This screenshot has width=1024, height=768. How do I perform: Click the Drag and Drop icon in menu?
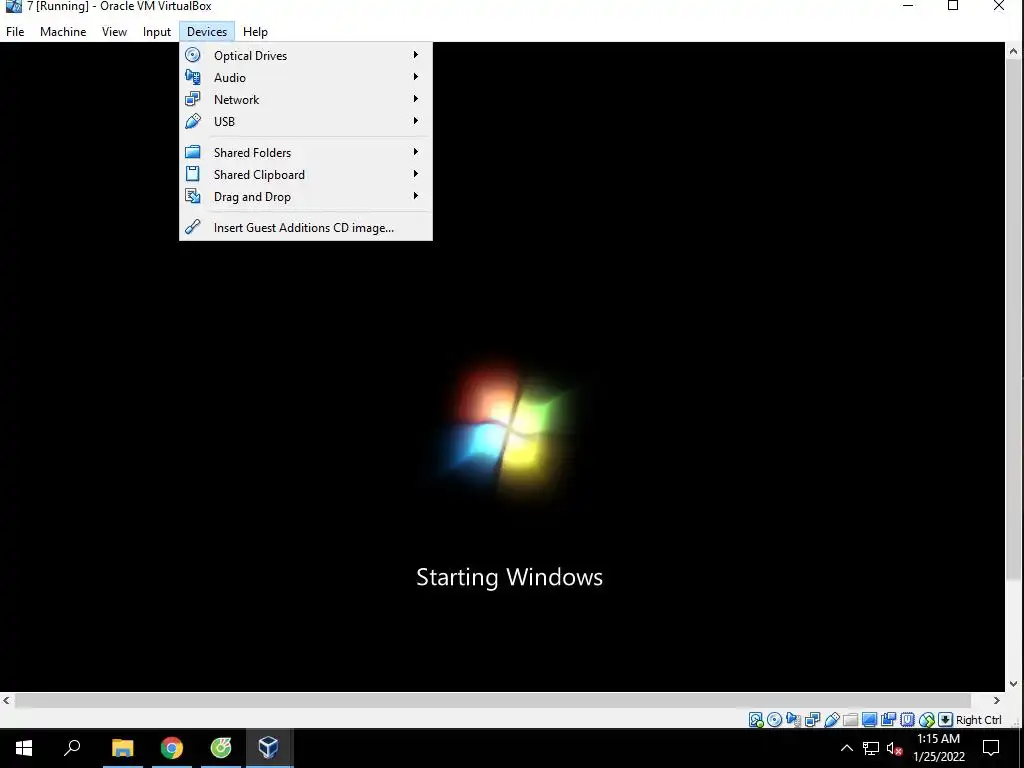tap(193, 196)
